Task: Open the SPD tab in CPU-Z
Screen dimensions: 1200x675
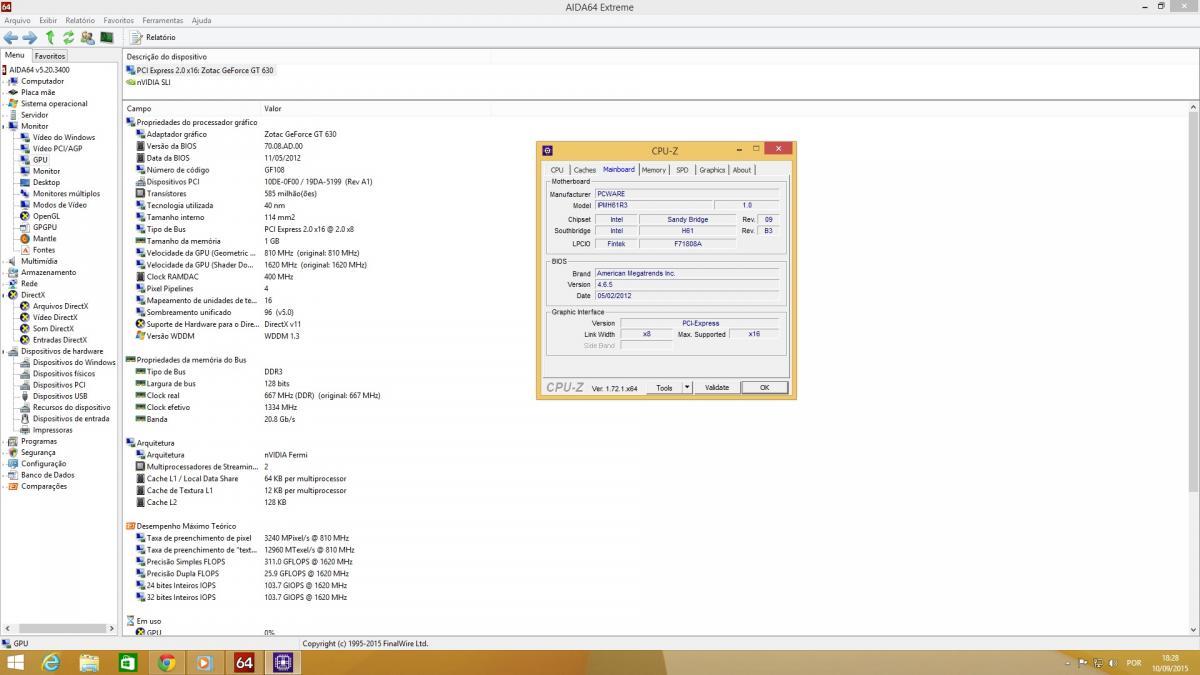Action: coord(682,170)
